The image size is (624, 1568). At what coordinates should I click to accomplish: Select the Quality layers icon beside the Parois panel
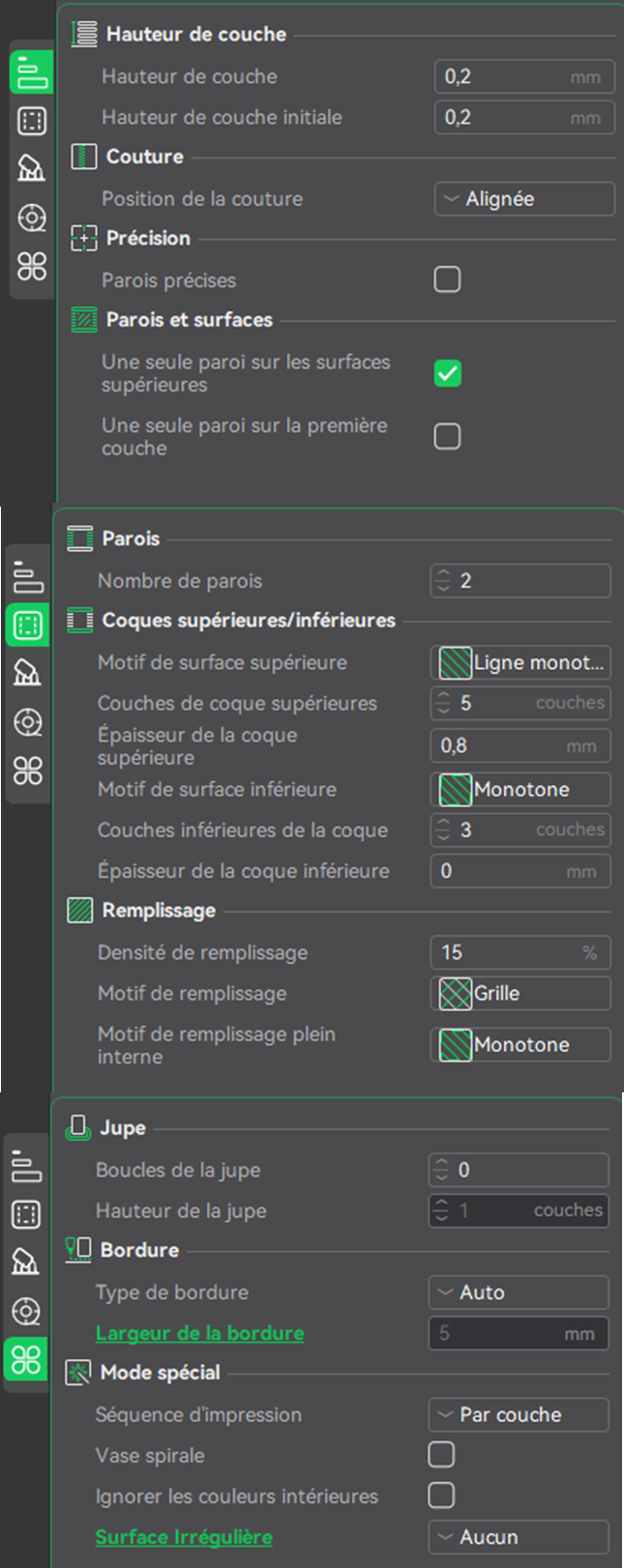click(x=28, y=577)
